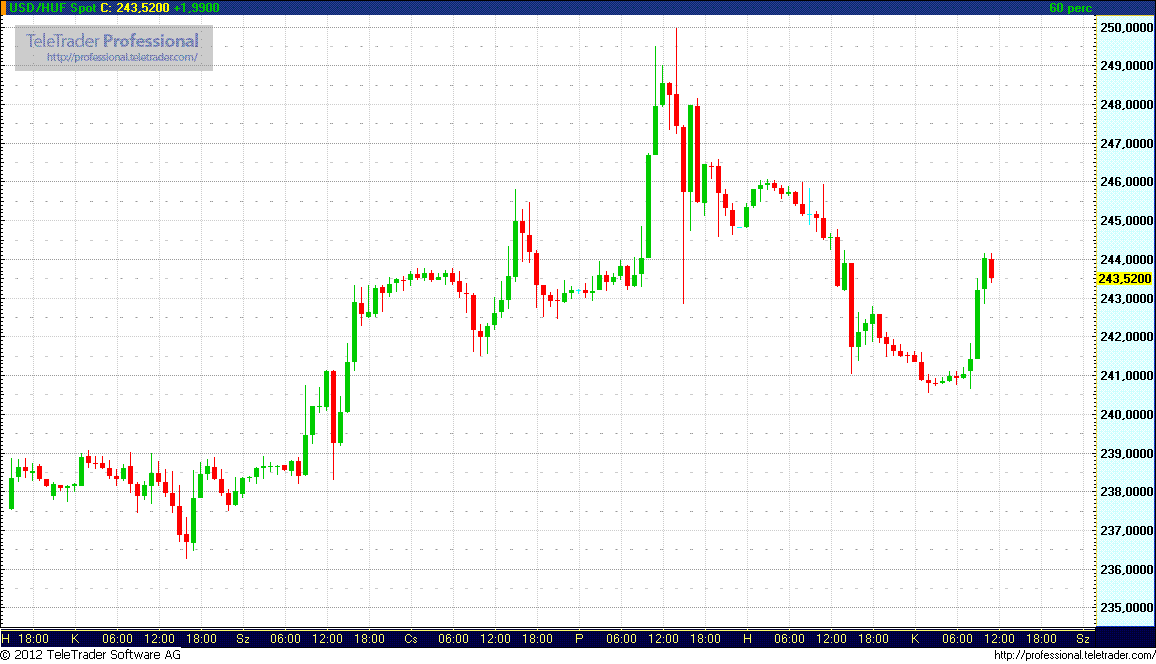The width and height of the screenshot is (1156, 664).
Task: Click the '60 perc' interval label
Action: click(x=1070, y=7)
